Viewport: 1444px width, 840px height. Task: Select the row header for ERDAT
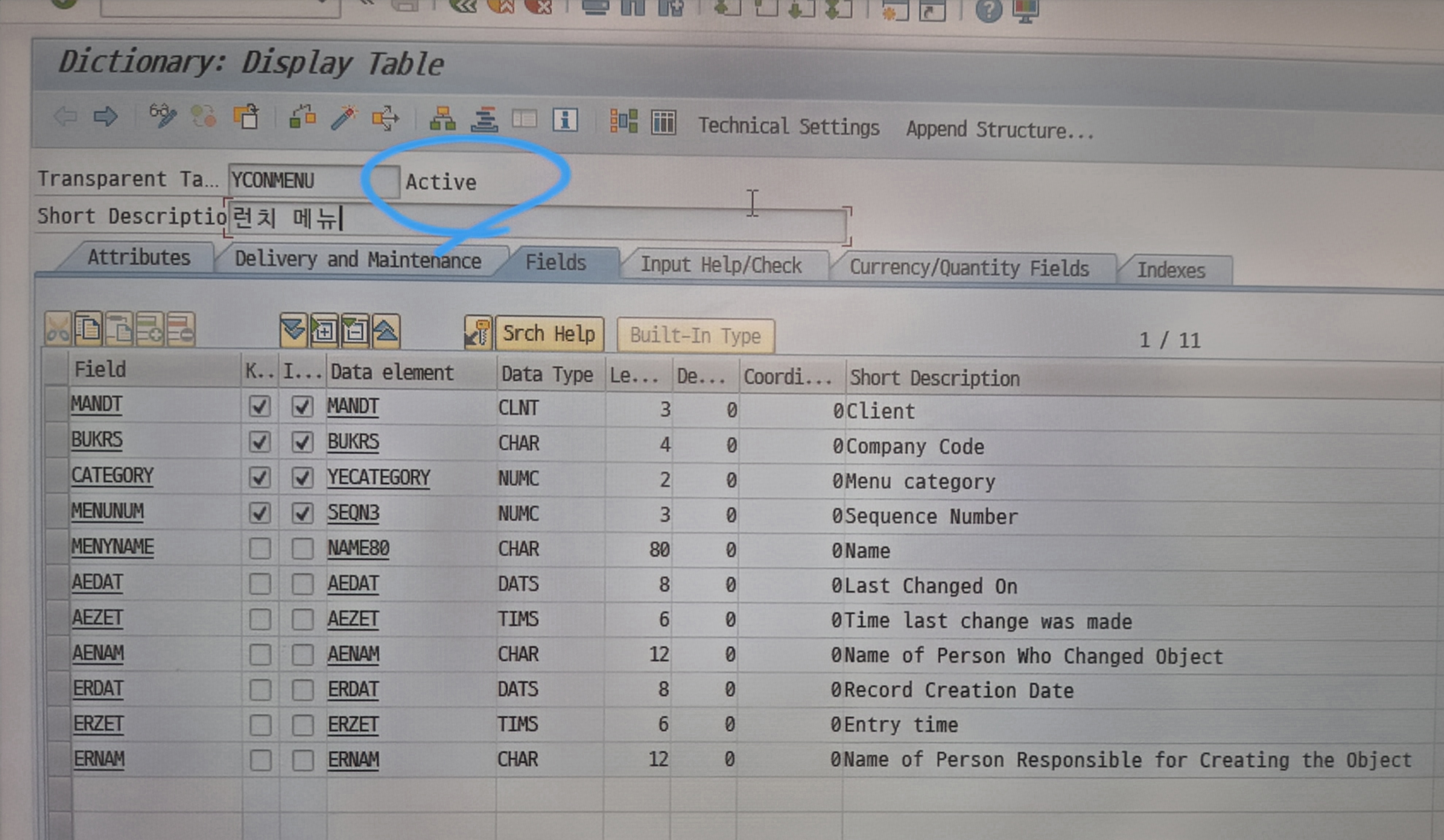[58, 689]
